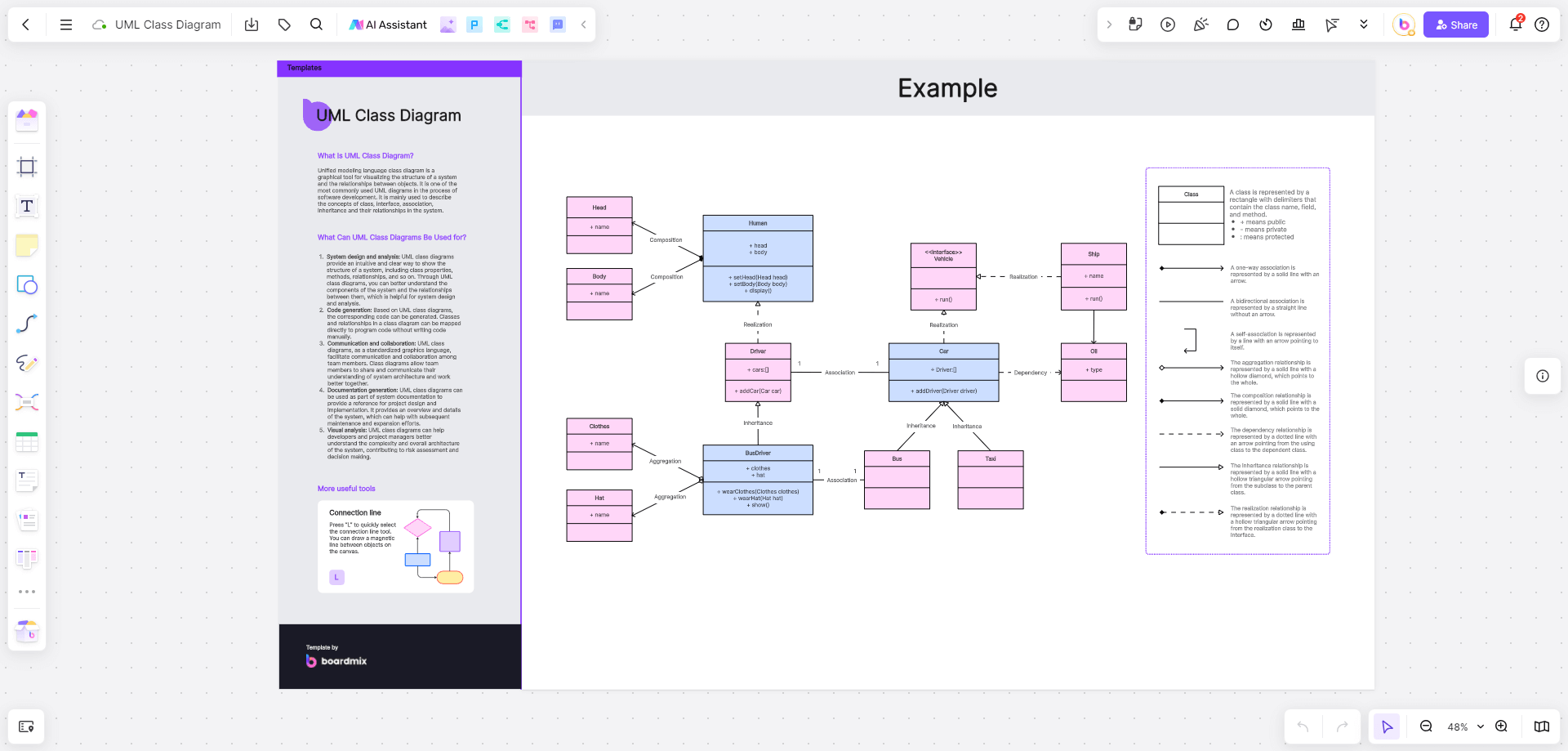This screenshot has height=751, width=1568.
Task: Select the Text tool
Action: click(27, 206)
